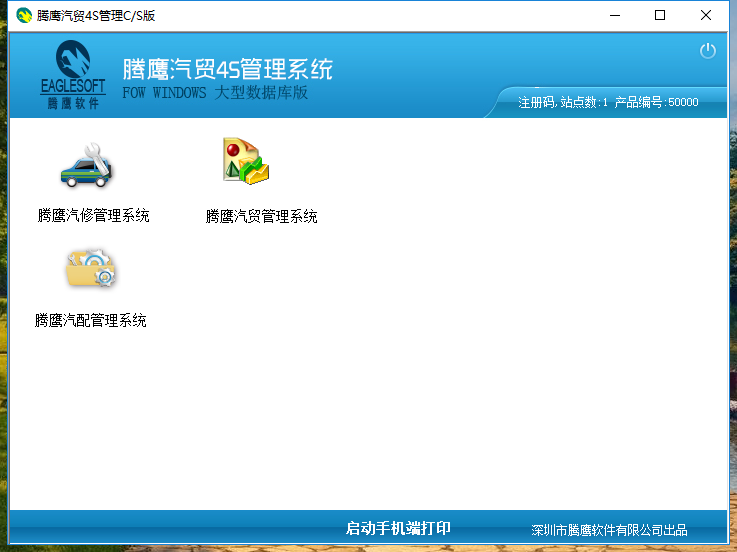Close the 腾鹰汽贸4S管理 window

click(706, 16)
